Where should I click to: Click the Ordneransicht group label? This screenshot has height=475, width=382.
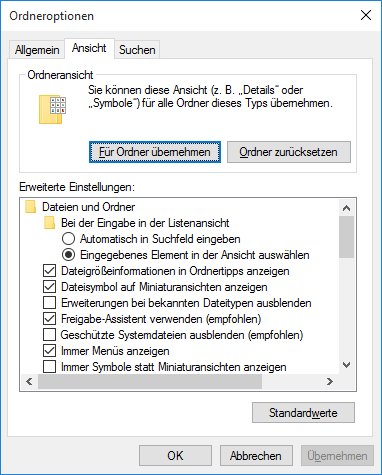pos(60,75)
